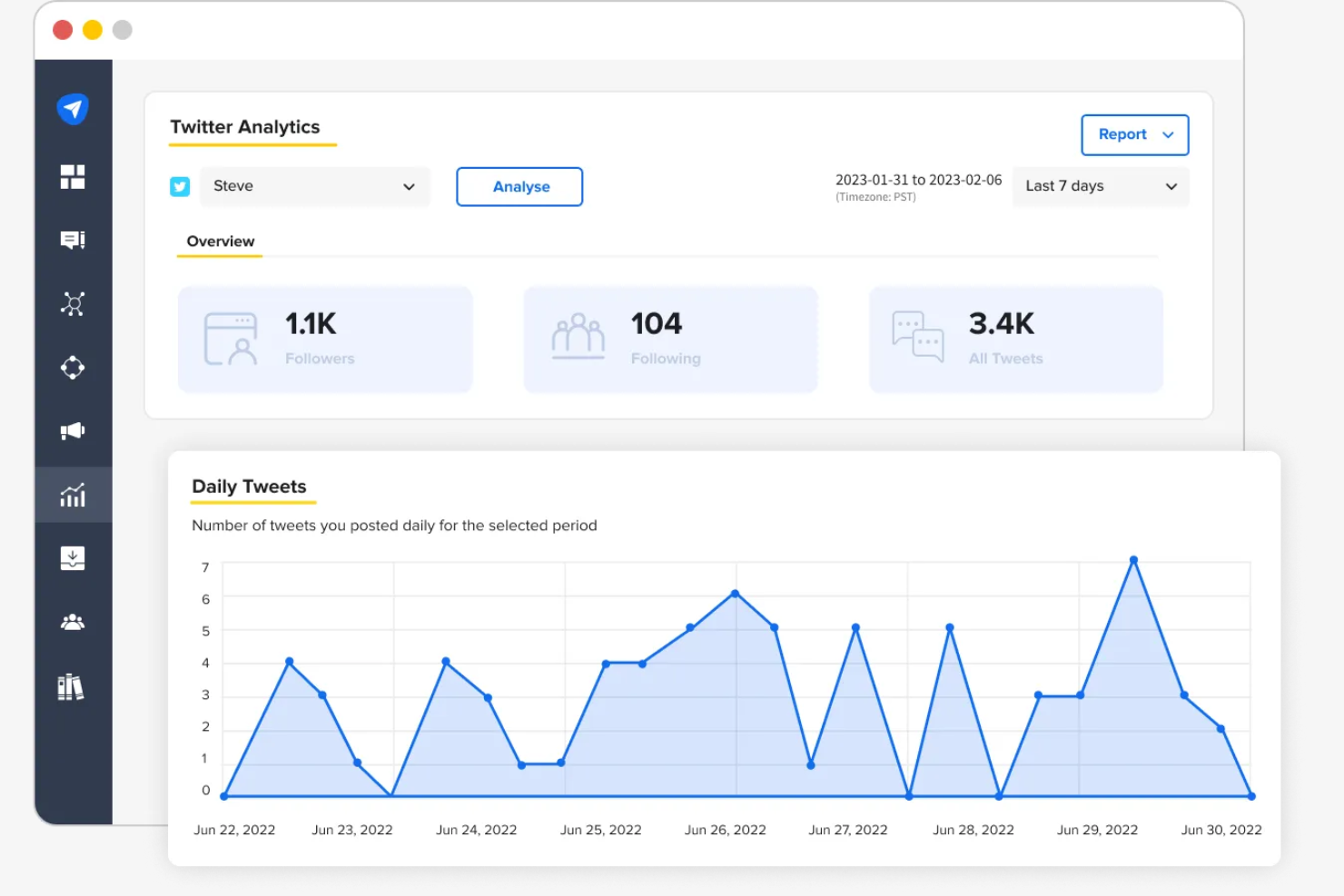Image resolution: width=1344 pixels, height=896 pixels.
Task: Click the network connections sidebar icon
Action: (x=73, y=303)
